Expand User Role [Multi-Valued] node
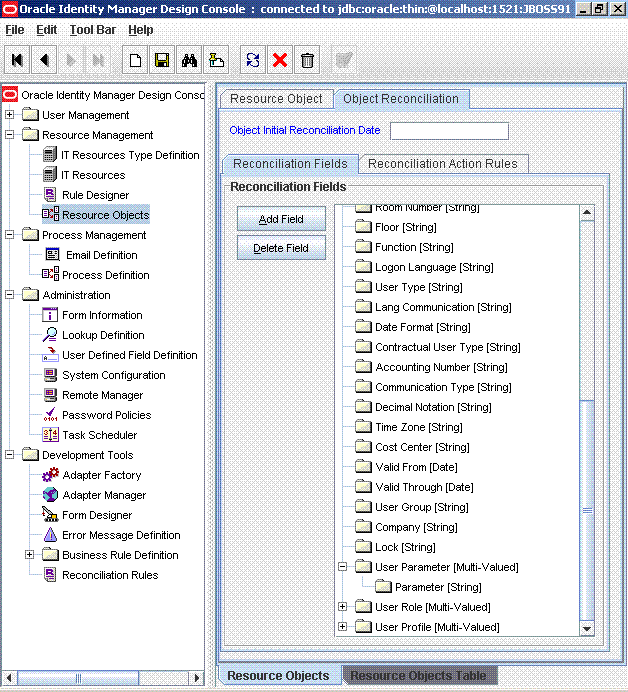The image size is (628, 692). coord(342,607)
